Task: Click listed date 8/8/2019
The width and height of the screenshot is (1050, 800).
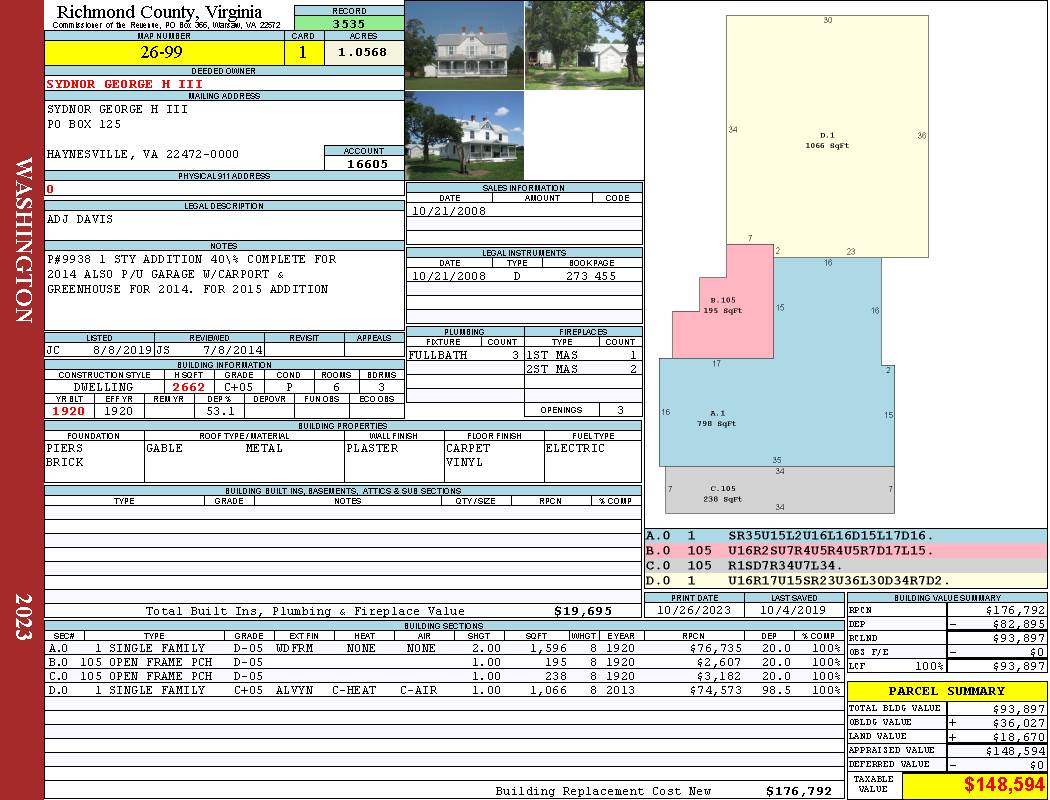Action: pos(123,349)
